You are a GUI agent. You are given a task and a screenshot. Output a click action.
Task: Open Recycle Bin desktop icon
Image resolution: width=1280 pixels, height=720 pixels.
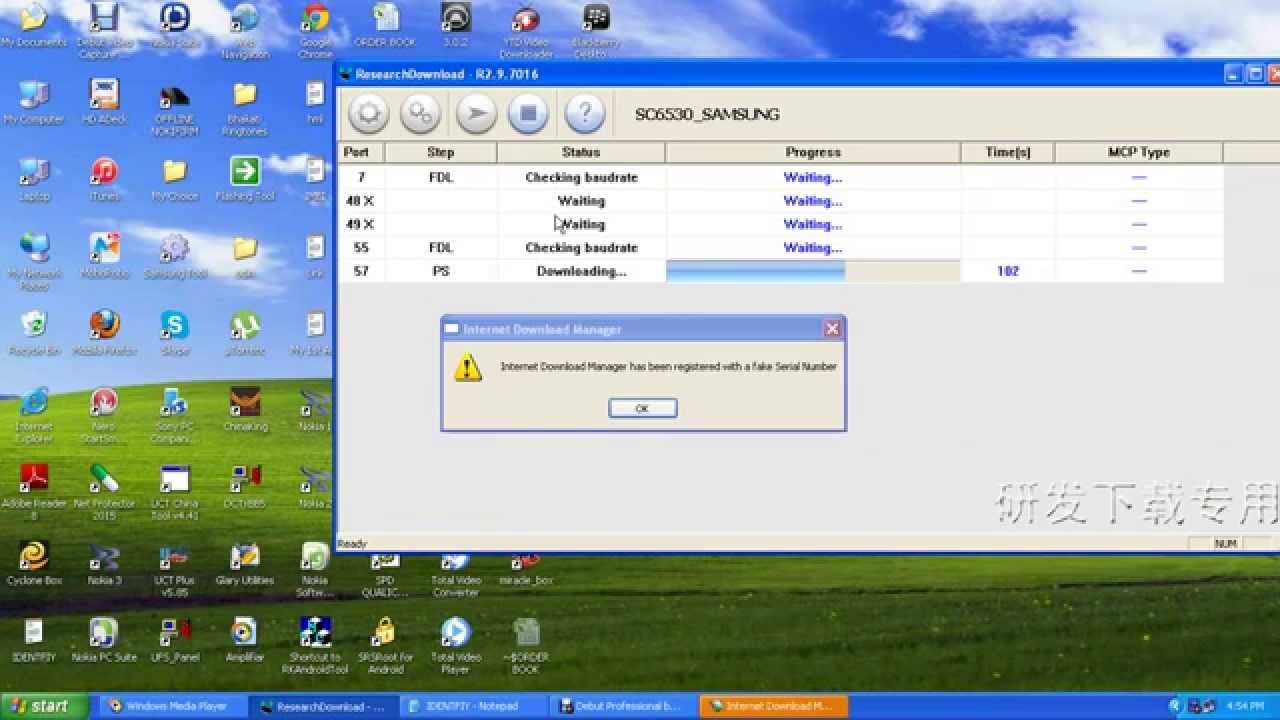pos(34,333)
